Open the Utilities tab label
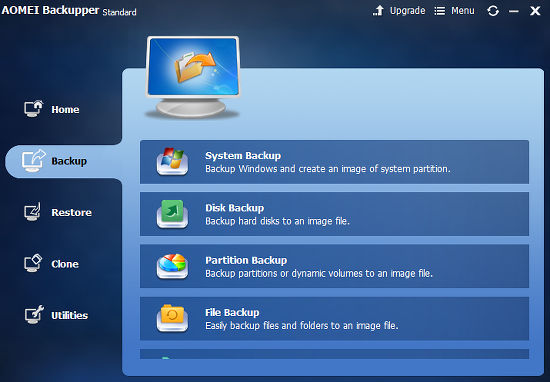 click(x=69, y=315)
